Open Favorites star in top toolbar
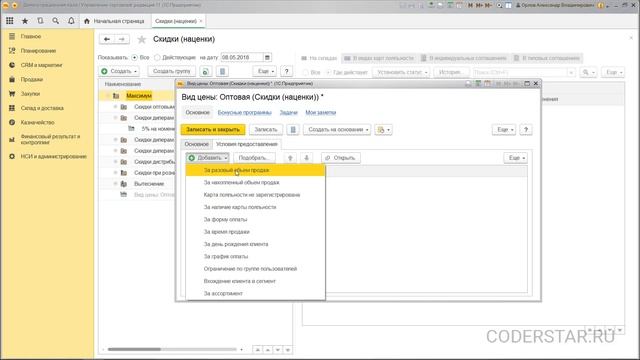The image size is (640, 360). (x=25, y=20)
